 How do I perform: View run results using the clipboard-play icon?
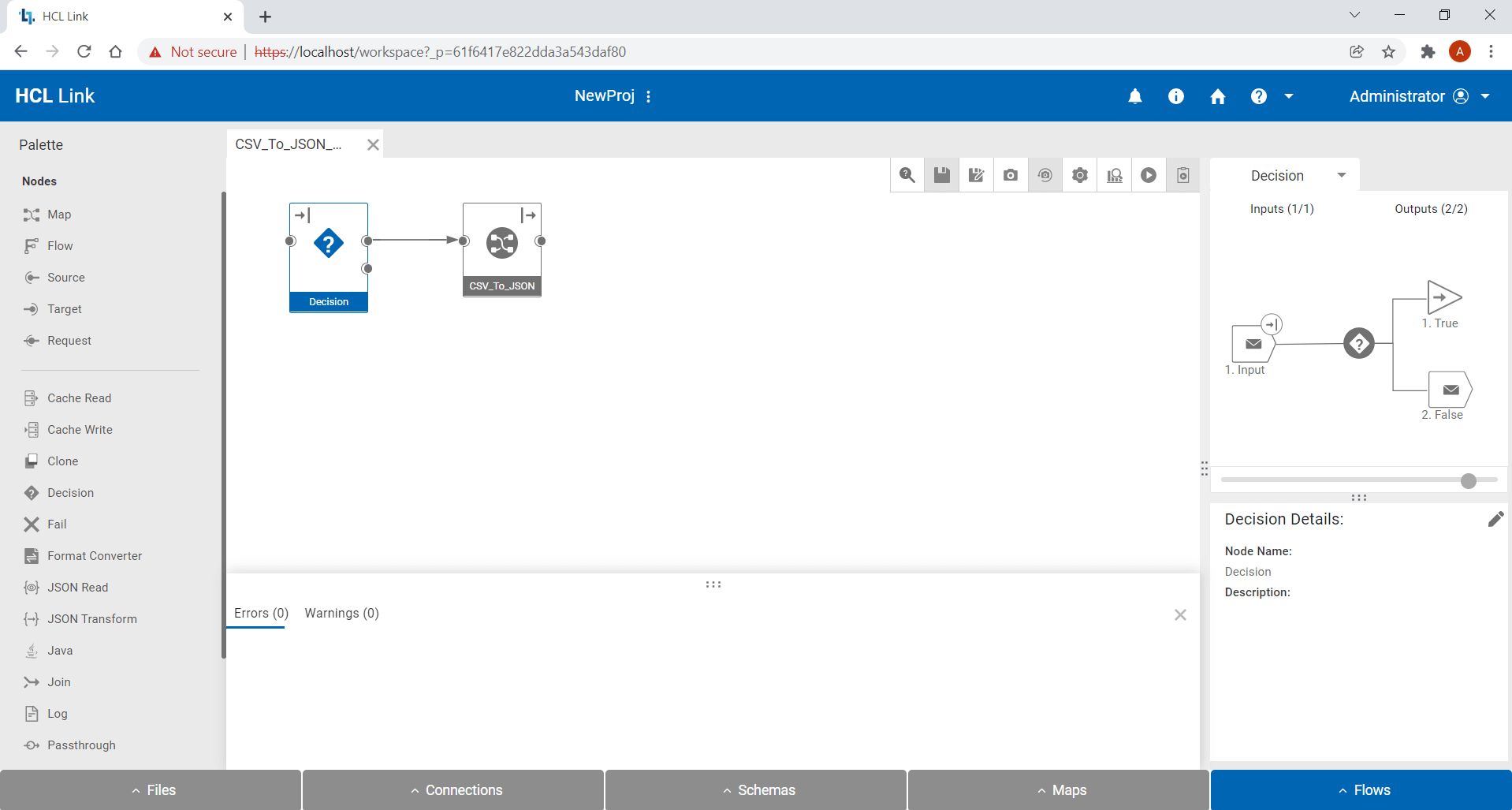[x=1182, y=174]
